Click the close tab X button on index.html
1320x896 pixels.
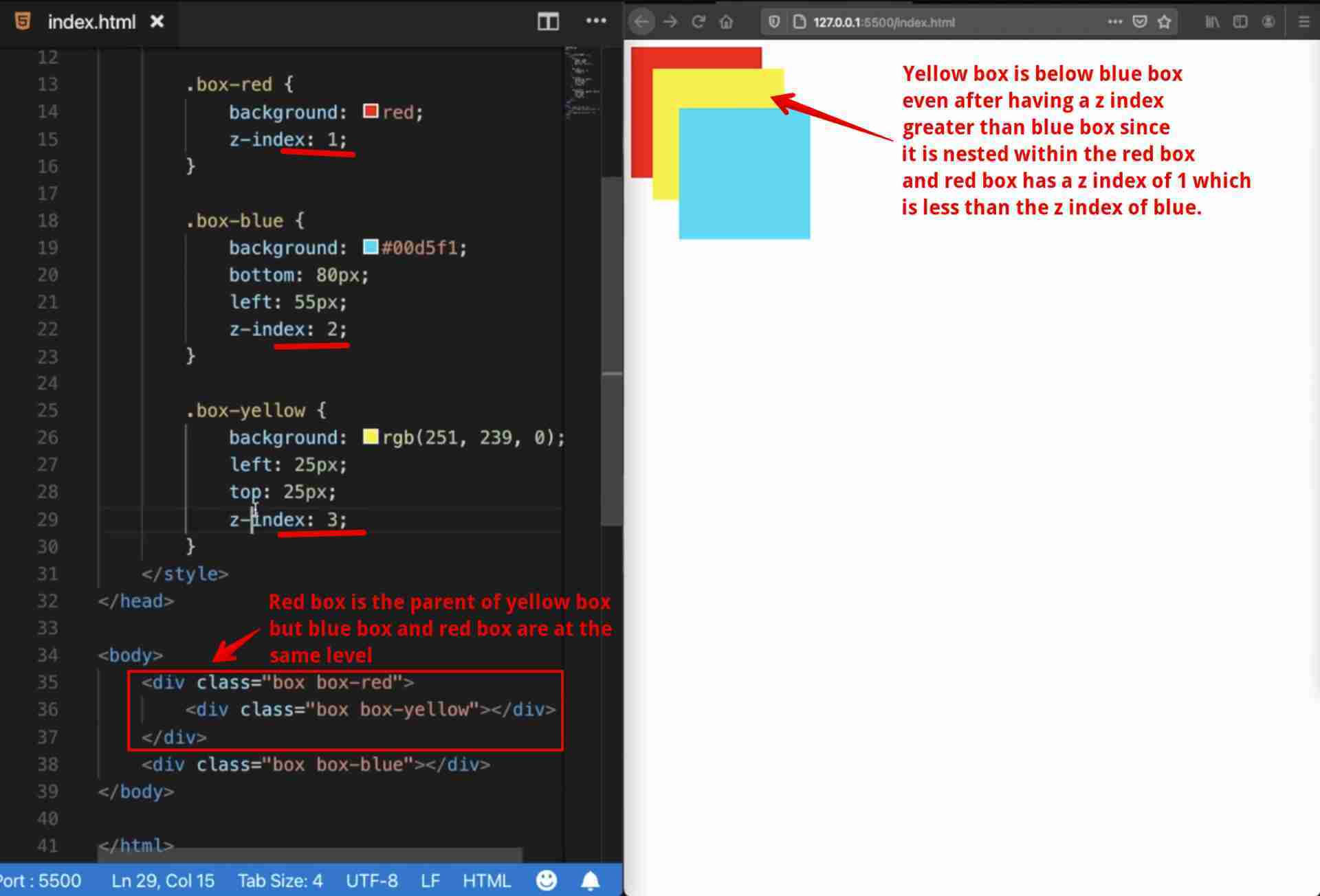157,21
